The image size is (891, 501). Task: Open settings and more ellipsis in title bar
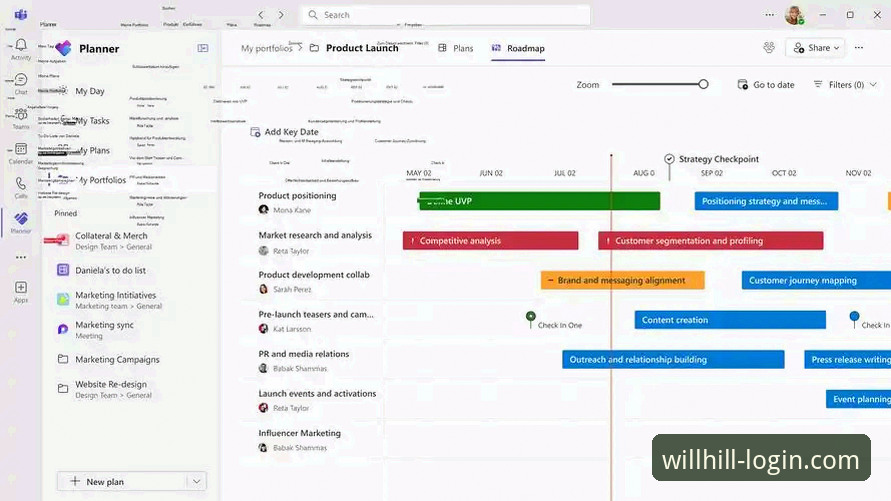[769, 15]
